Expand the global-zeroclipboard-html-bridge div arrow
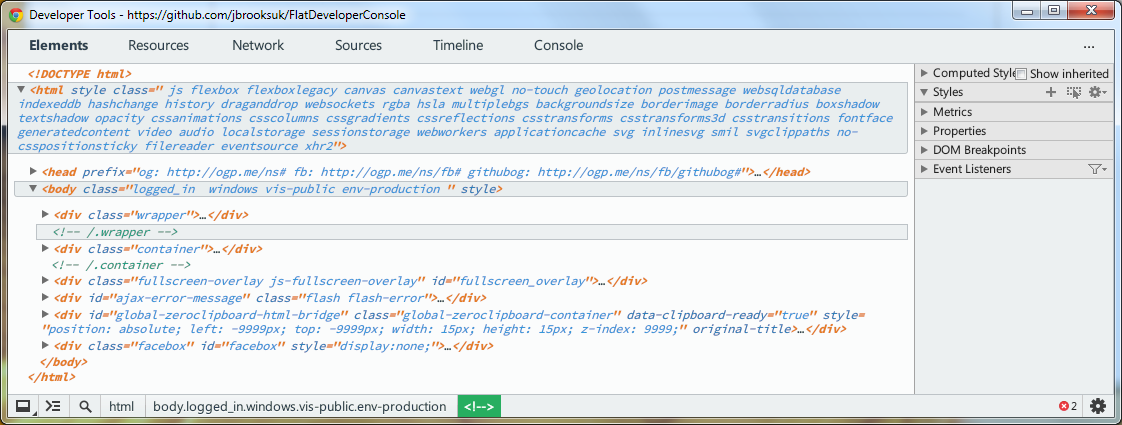Screen dimensions: 1122x425 (46, 314)
